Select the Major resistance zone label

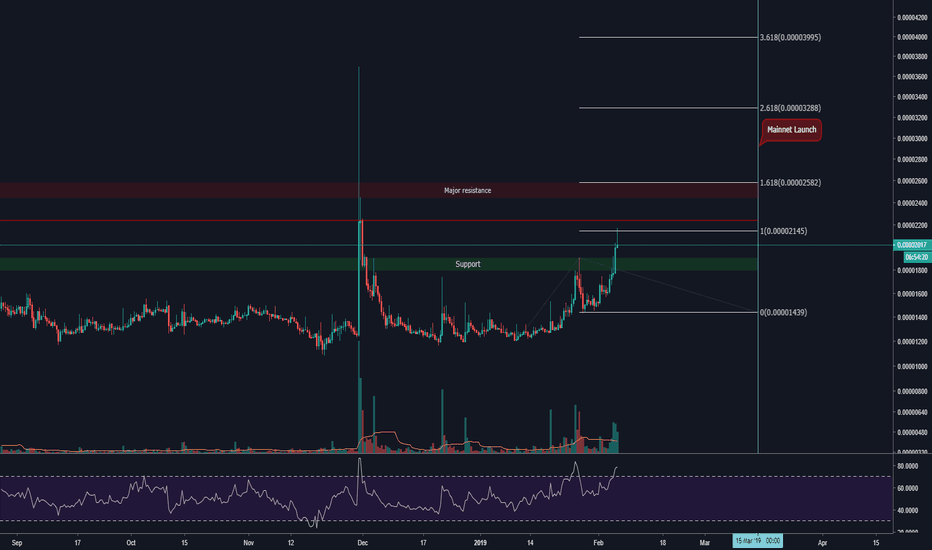click(x=467, y=191)
